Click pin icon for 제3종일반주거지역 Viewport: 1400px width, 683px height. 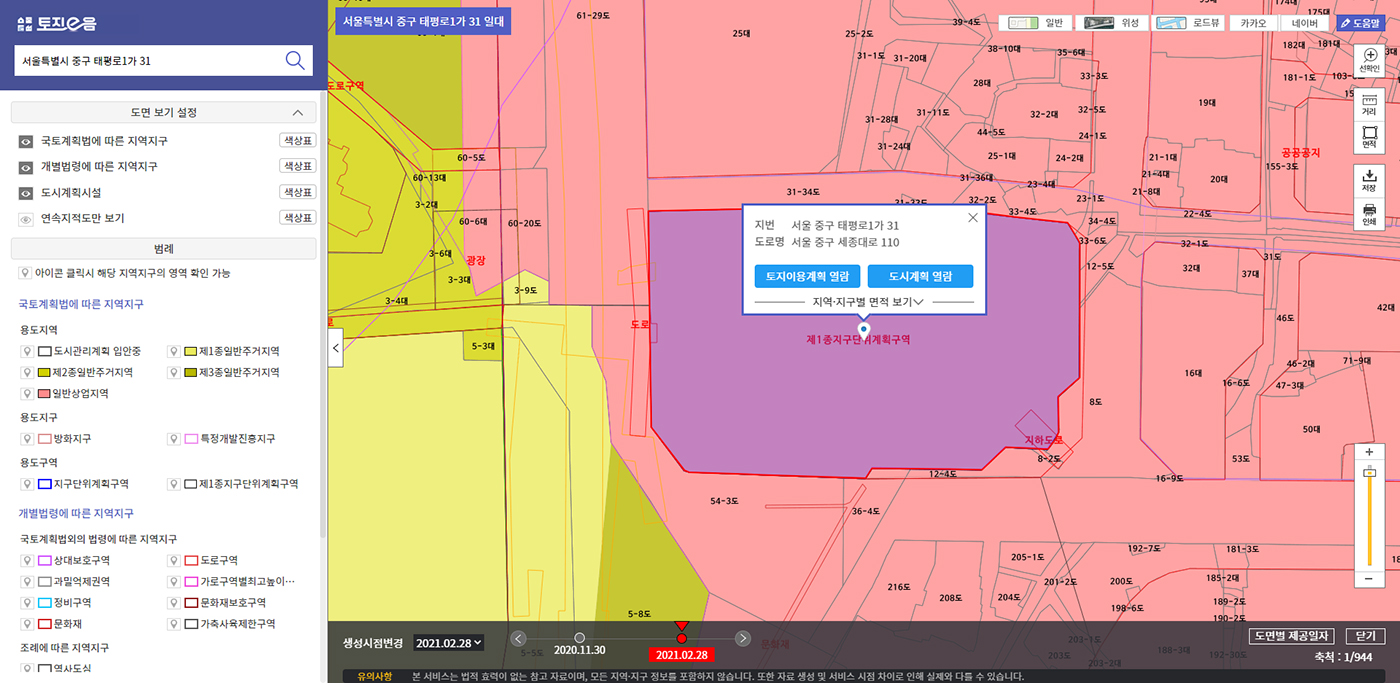[x=174, y=372]
